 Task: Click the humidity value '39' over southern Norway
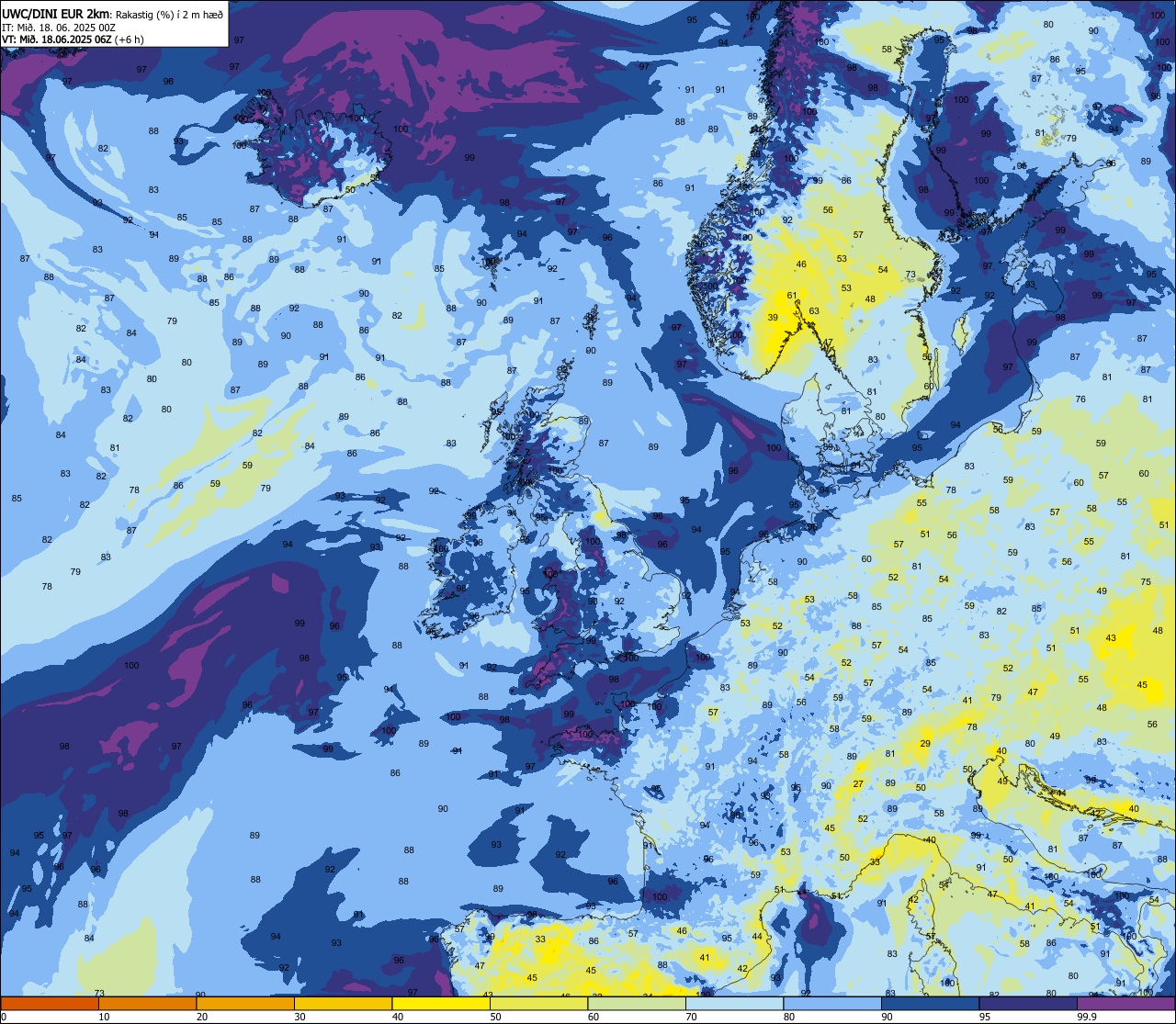(774, 318)
